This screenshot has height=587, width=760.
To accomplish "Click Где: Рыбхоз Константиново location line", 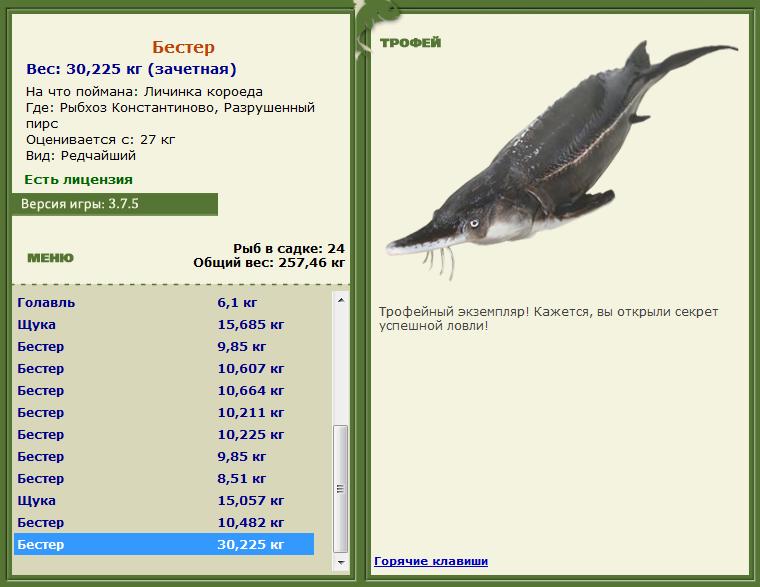I will [x=171, y=115].
